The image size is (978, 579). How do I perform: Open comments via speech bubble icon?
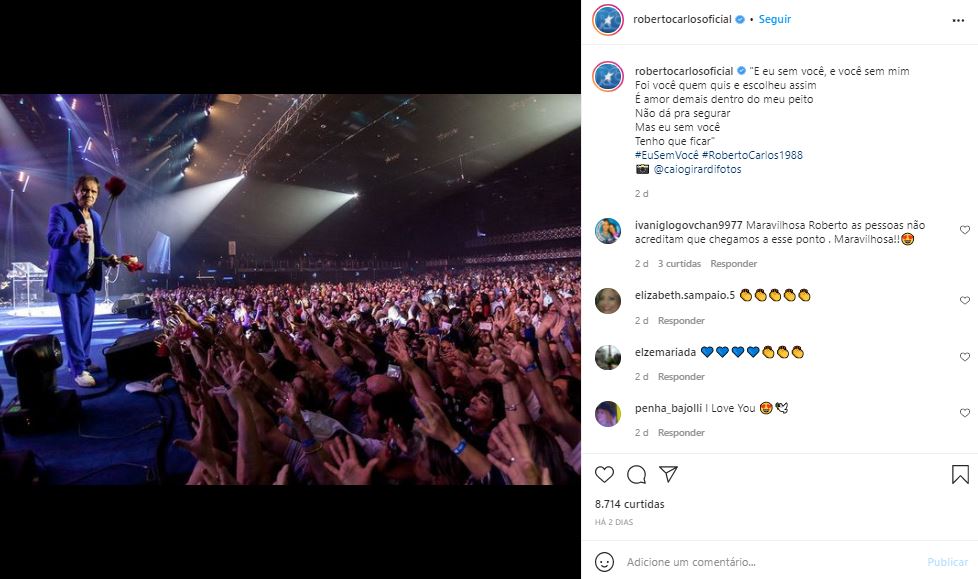tap(636, 474)
